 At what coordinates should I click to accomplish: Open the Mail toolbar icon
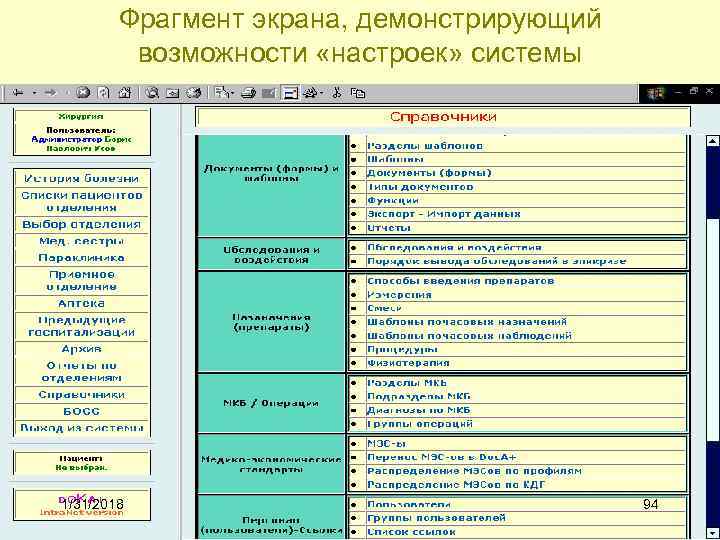[224, 93]
